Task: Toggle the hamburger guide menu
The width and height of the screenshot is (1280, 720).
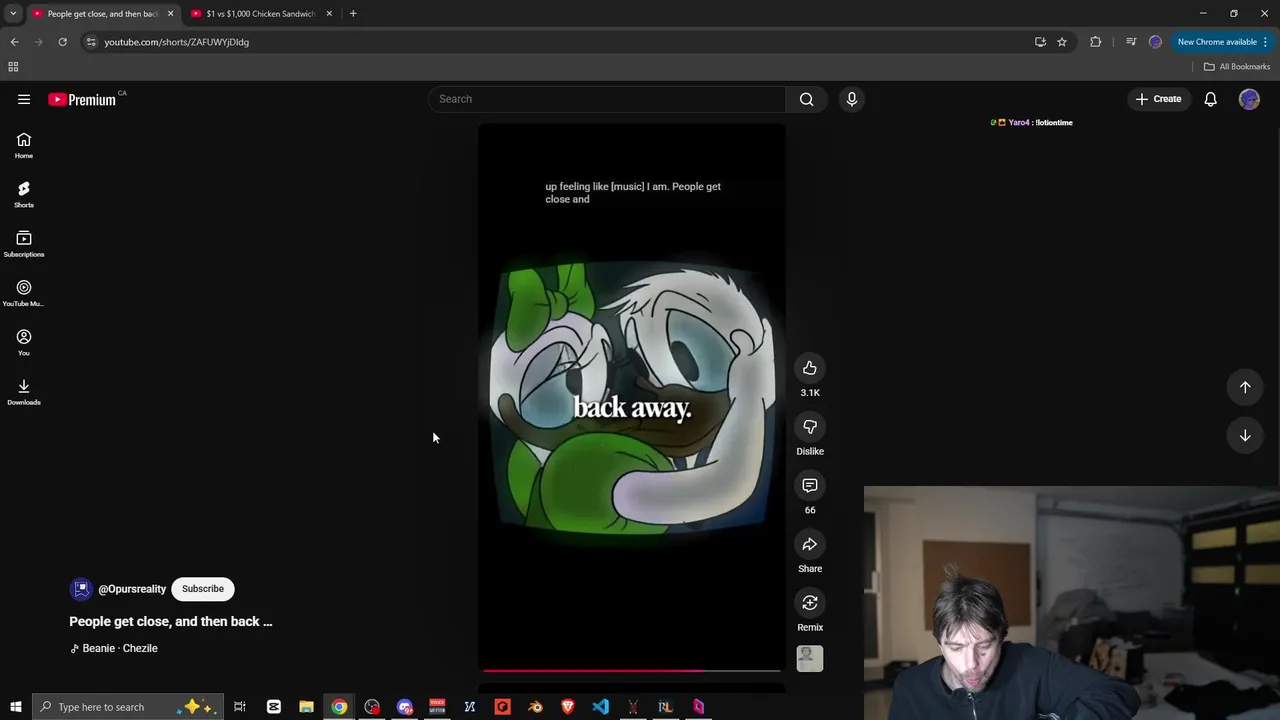Action: pos(24,99)
